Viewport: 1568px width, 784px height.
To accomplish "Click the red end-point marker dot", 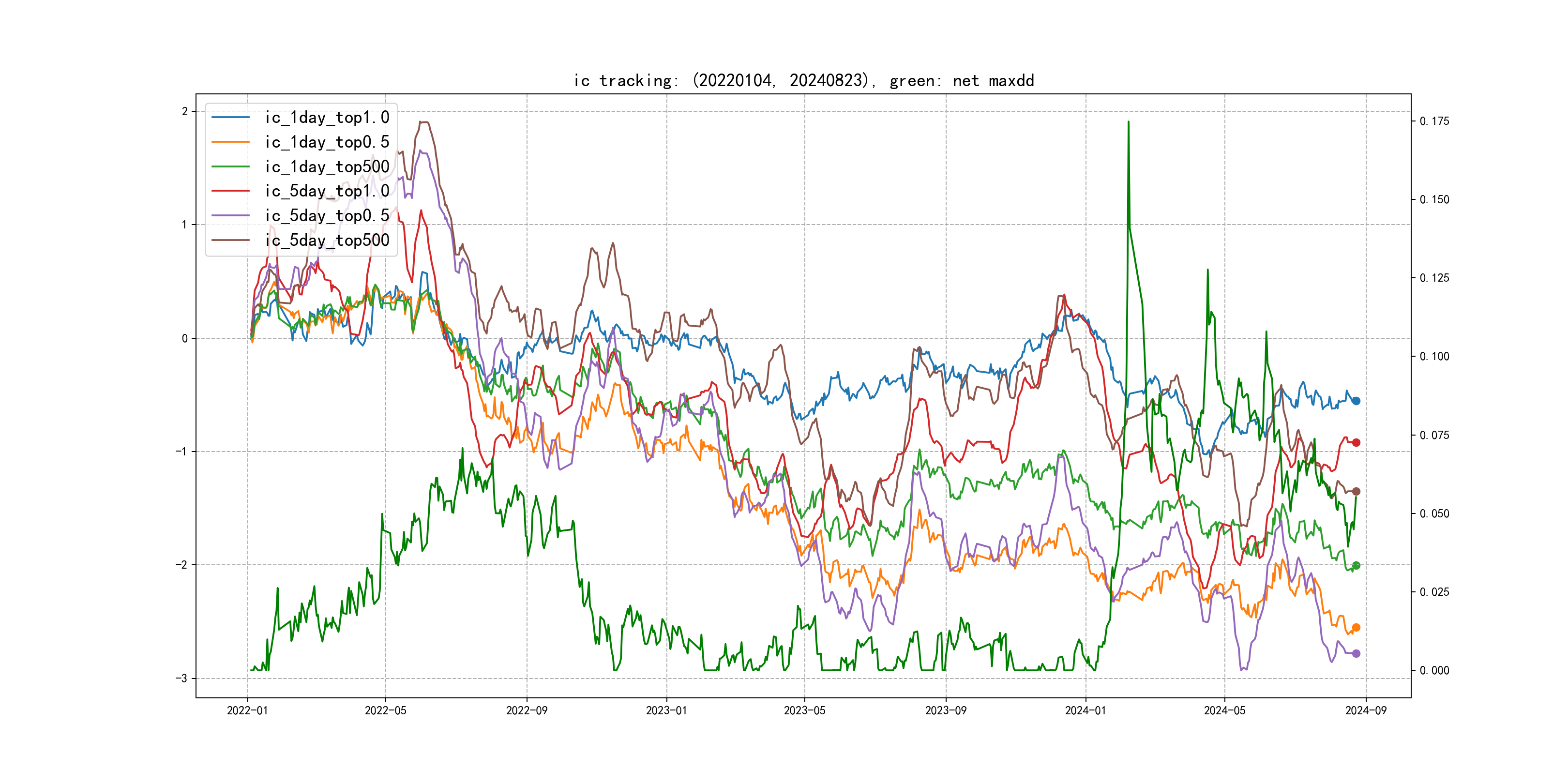I will coord(1356,442).
